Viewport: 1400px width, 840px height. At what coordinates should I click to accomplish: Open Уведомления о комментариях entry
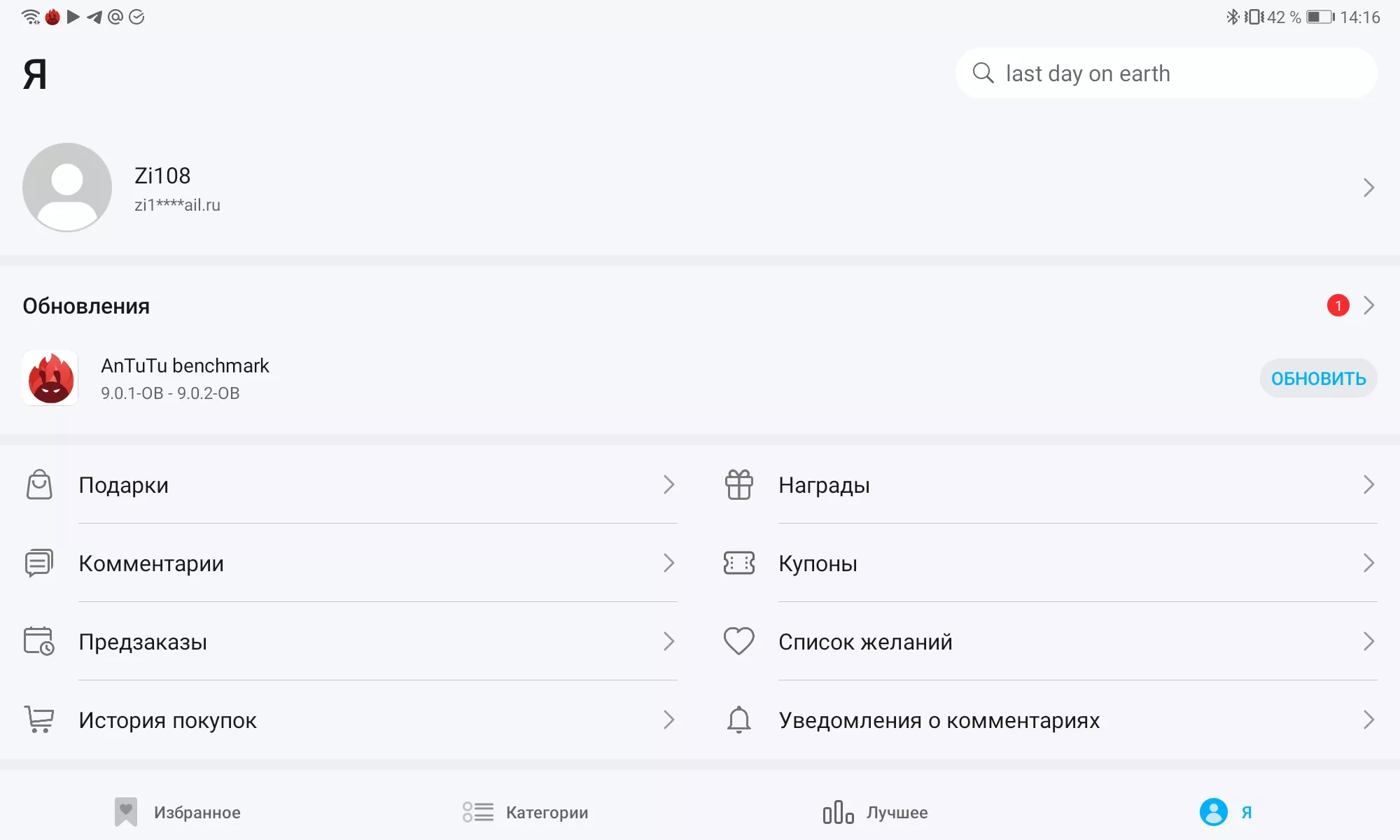click(939, 720)
